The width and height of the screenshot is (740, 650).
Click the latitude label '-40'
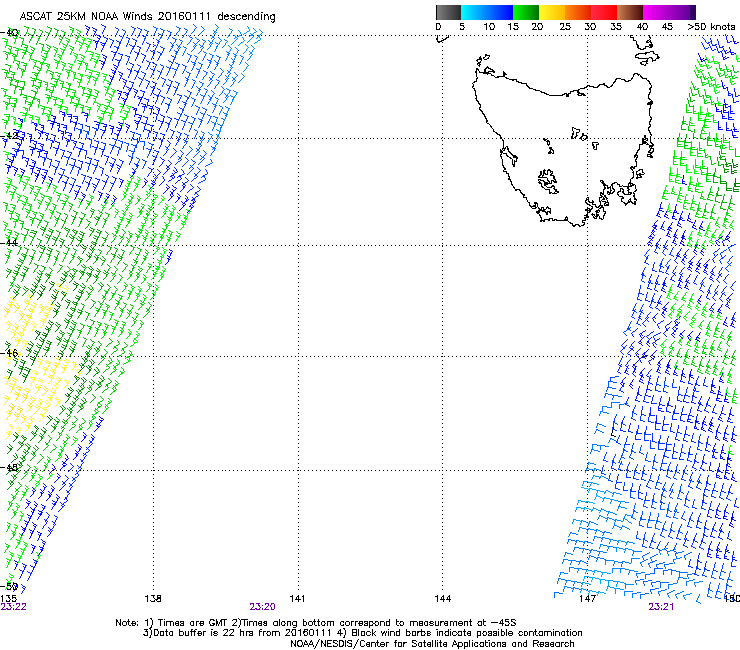9,33
